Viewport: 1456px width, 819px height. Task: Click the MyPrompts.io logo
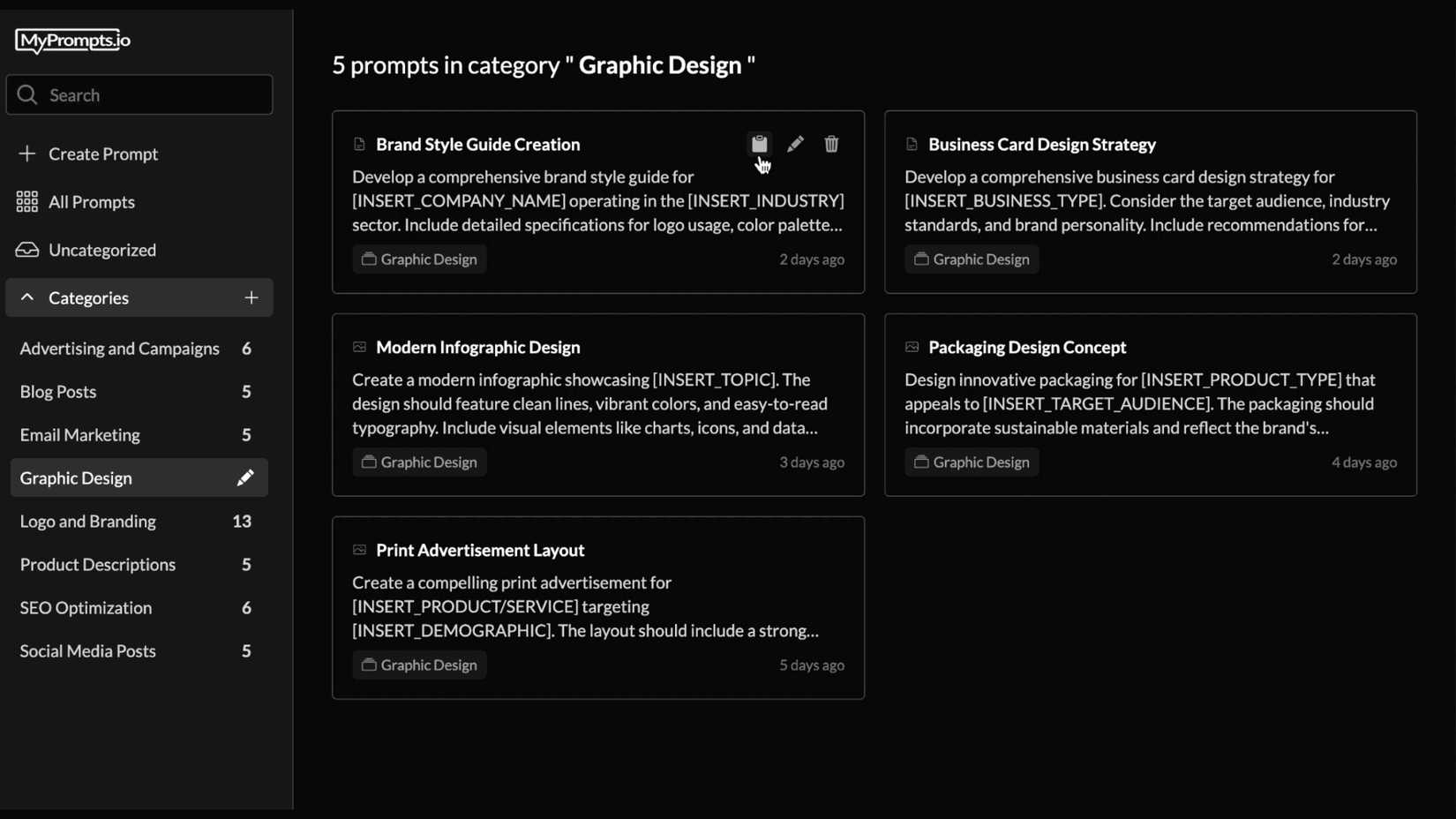71,41
